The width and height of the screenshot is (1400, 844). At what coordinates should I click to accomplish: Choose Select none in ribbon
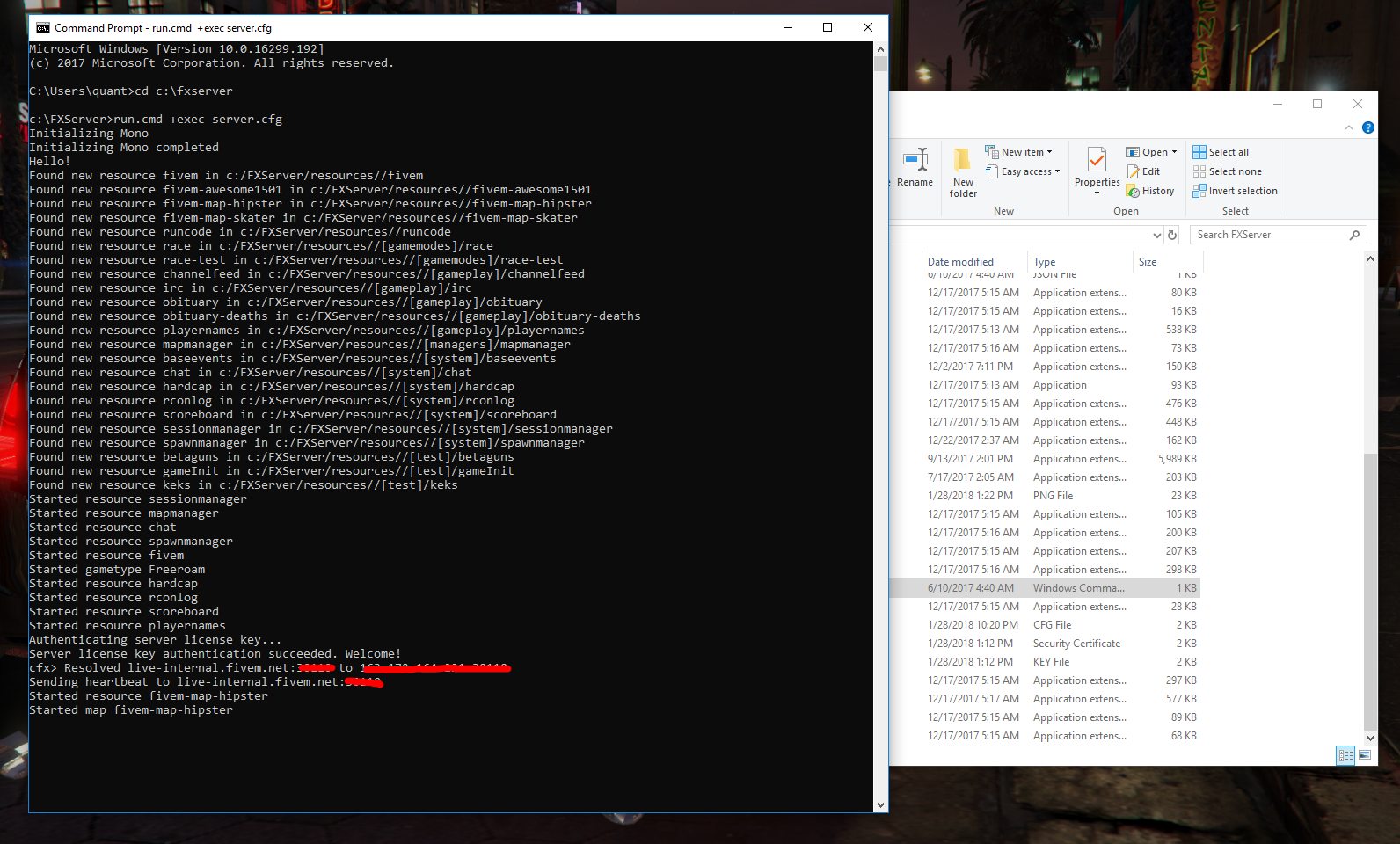[1227, 171]
